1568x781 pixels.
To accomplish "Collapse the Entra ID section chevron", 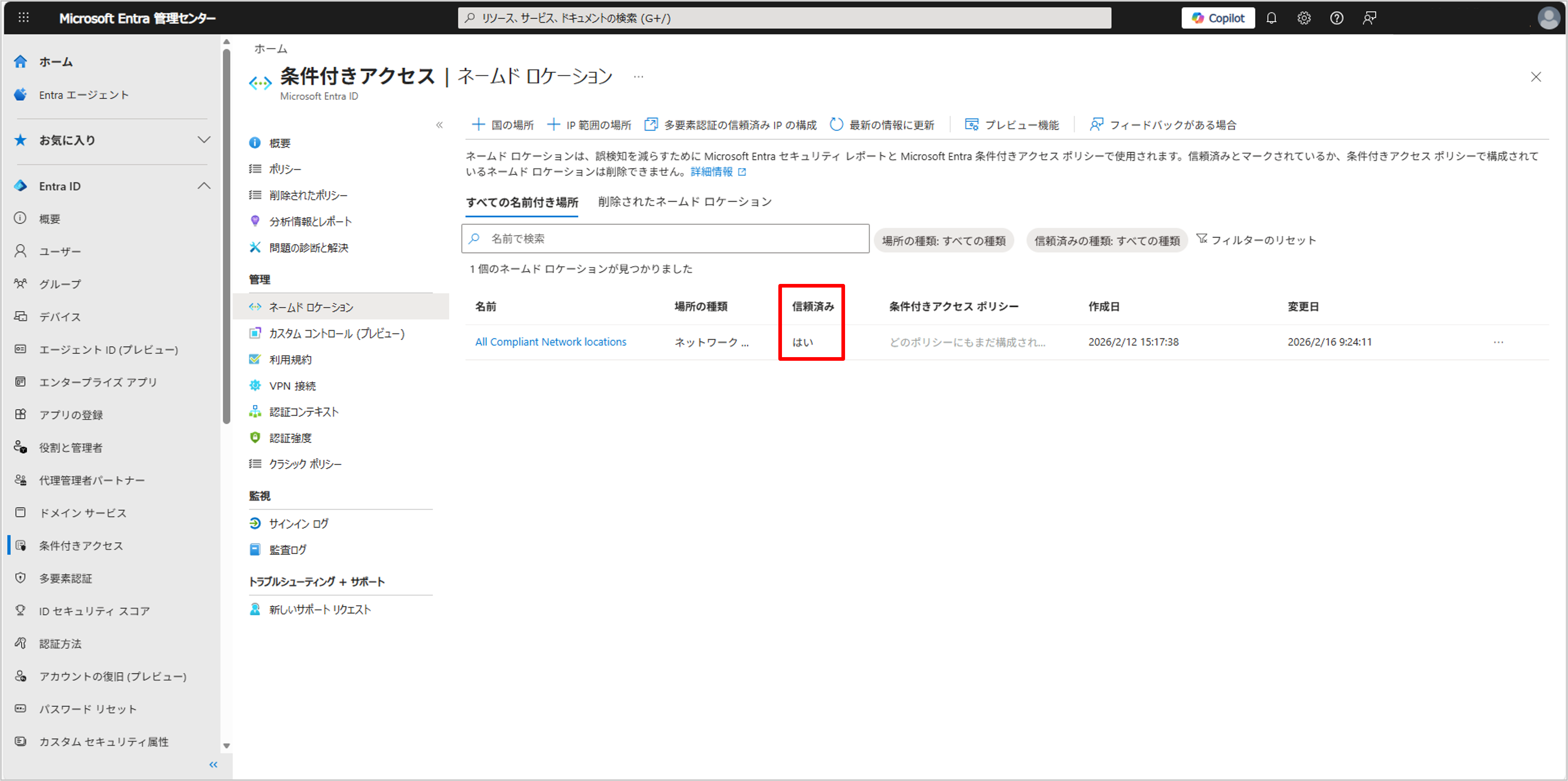I will point(204,186).
